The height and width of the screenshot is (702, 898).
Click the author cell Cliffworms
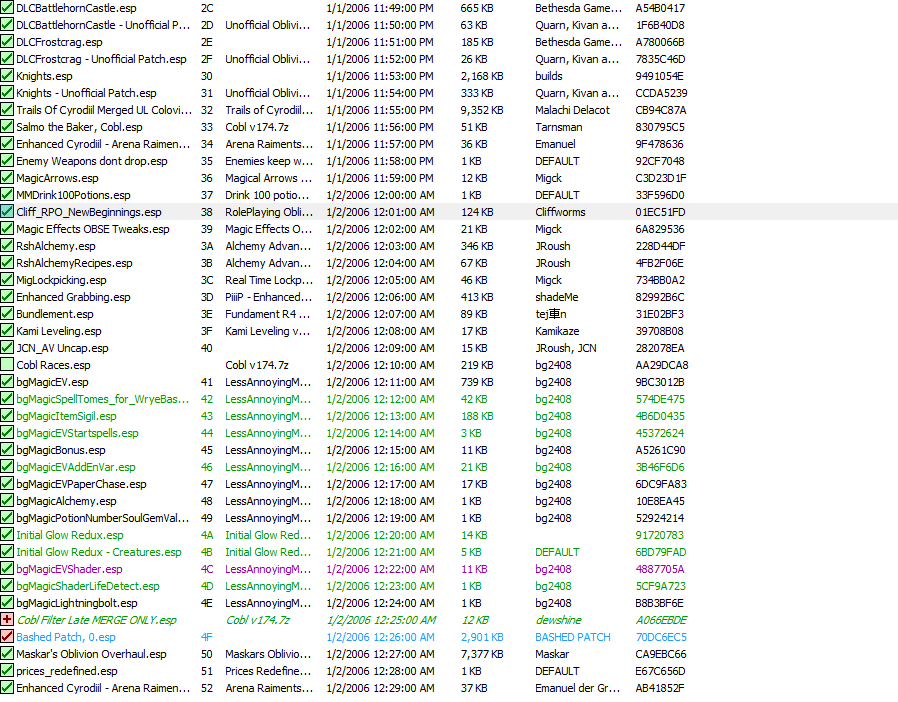click(560, 212)
